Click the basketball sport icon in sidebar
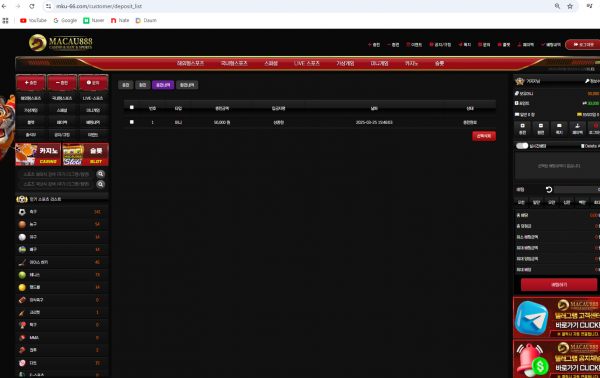The width and height of the screenshot is (600, 378). pos(22,224)
